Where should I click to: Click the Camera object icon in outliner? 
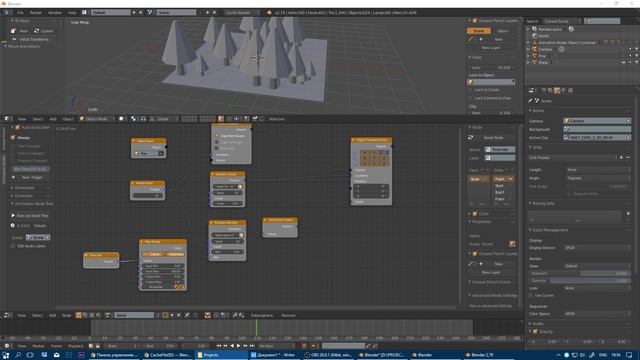click(534, 49)
